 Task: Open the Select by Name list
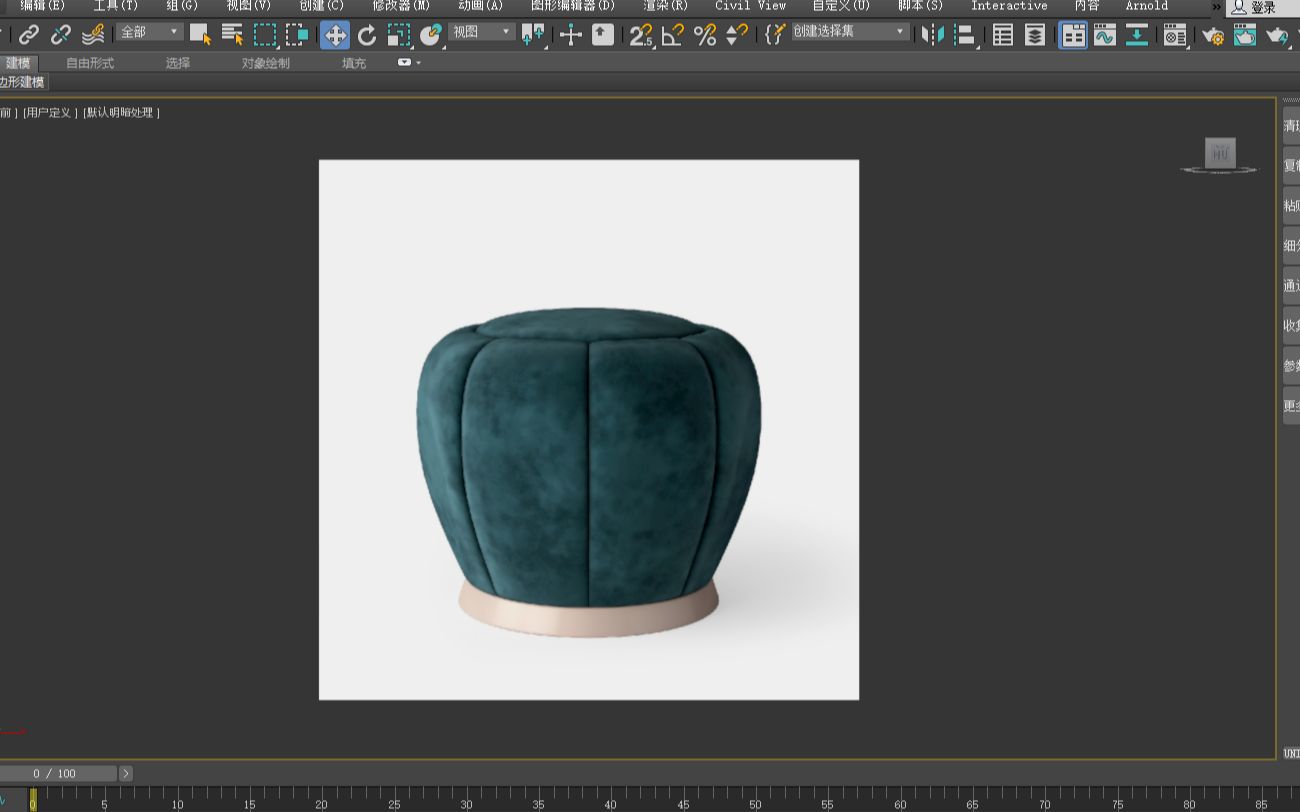232,35
